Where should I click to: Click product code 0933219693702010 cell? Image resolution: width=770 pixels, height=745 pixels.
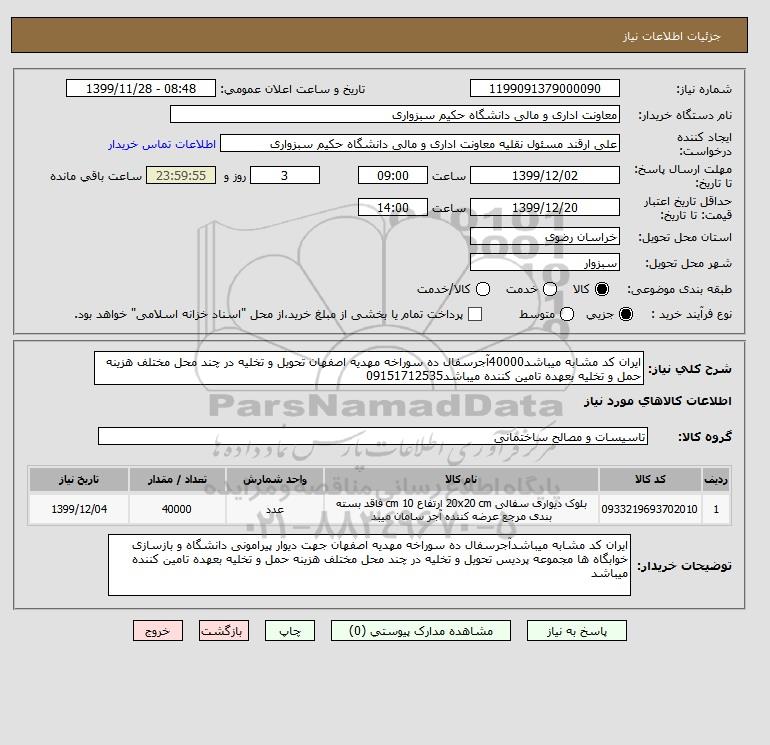pyautogui.click(x=650, y=509)
